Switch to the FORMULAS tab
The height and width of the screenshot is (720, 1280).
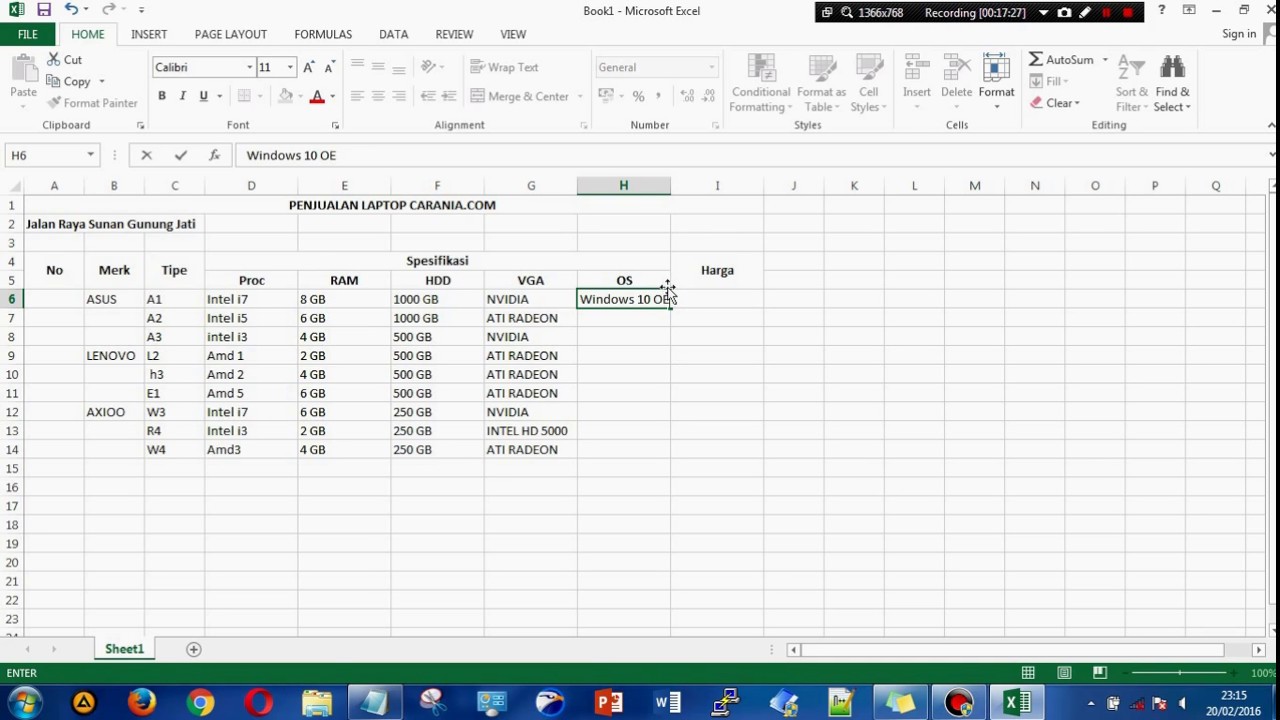(x=323, y=34)
